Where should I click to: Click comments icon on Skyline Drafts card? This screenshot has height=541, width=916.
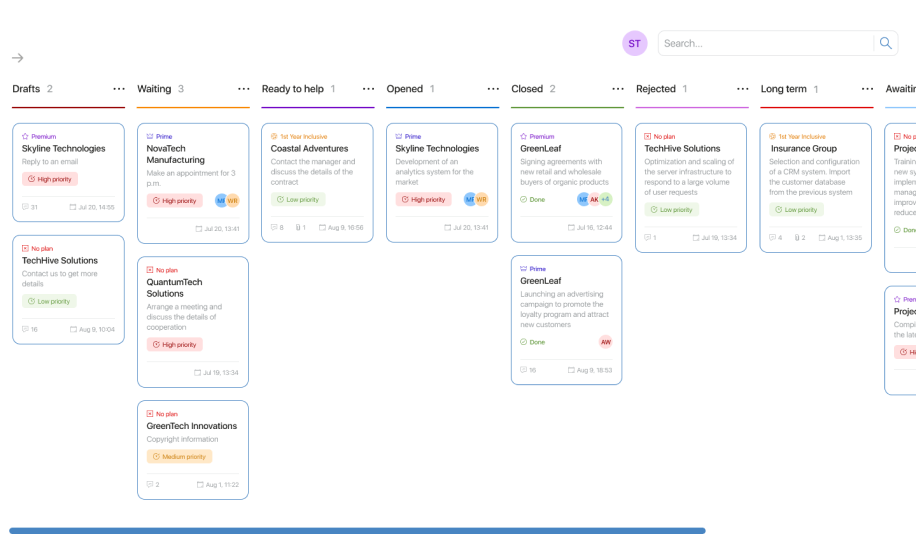(x=25, y=207)
